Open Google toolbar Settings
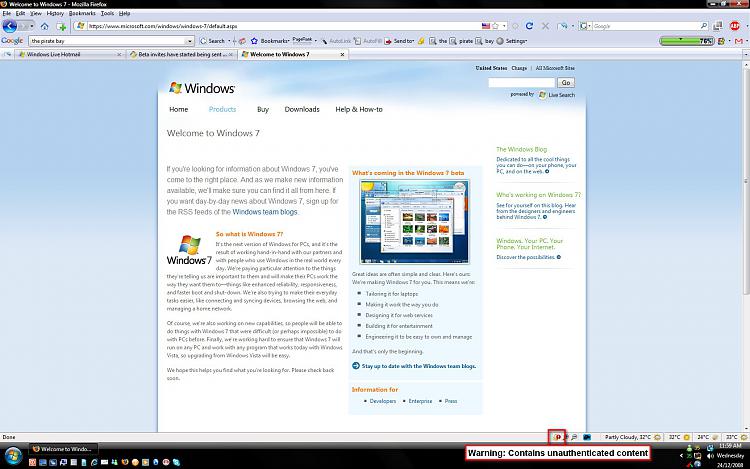The image size is (750, 469). [511, 41]
